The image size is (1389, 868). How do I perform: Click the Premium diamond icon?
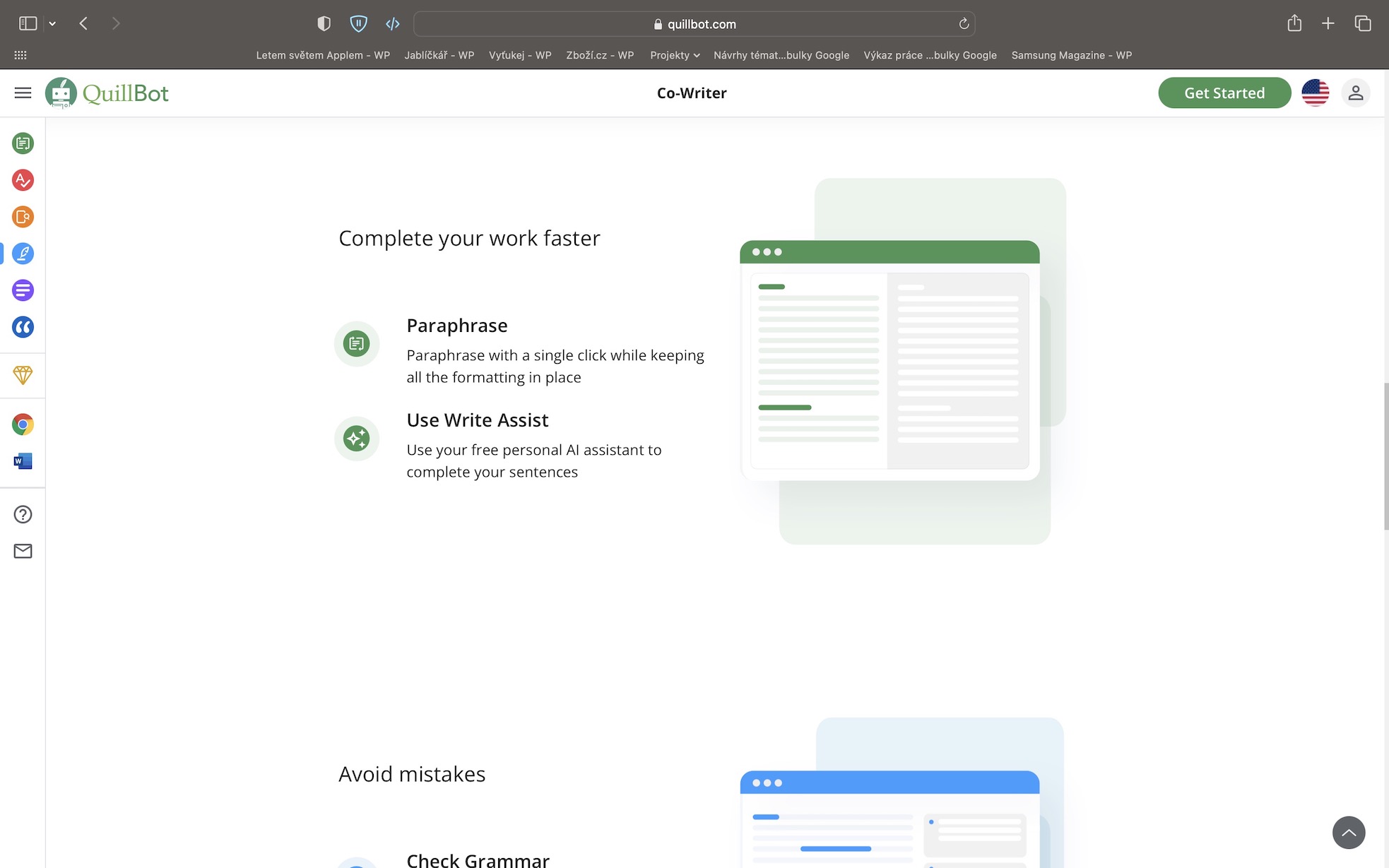point(23,375)
